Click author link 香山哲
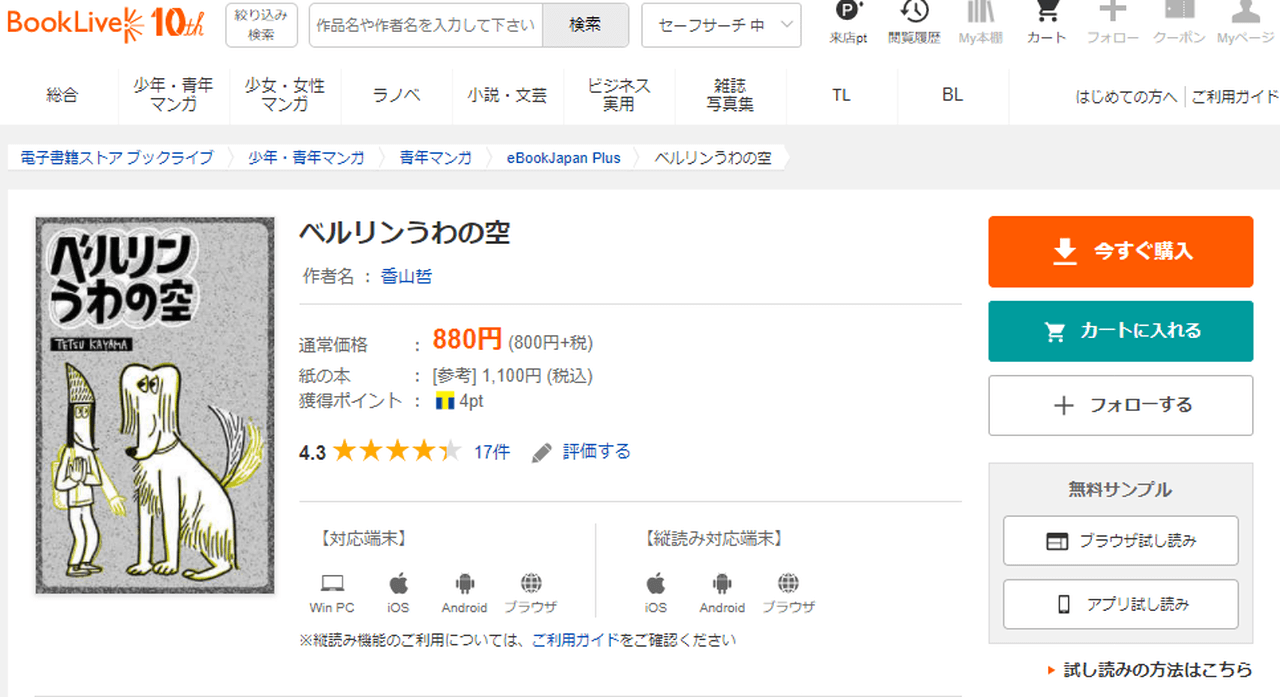 click(407, 277)
